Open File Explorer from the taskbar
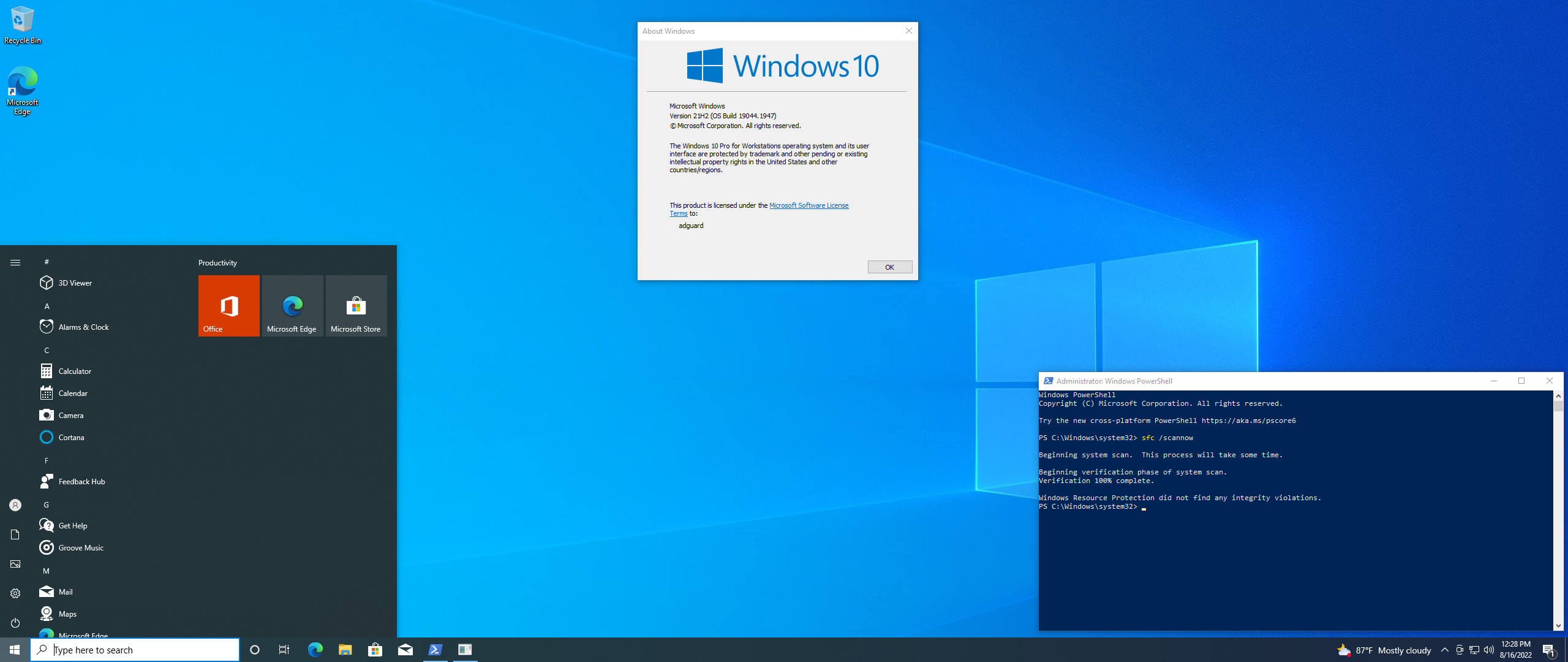Image resolution: width=1568 pixels, height=662 pixels. point(345,650)
